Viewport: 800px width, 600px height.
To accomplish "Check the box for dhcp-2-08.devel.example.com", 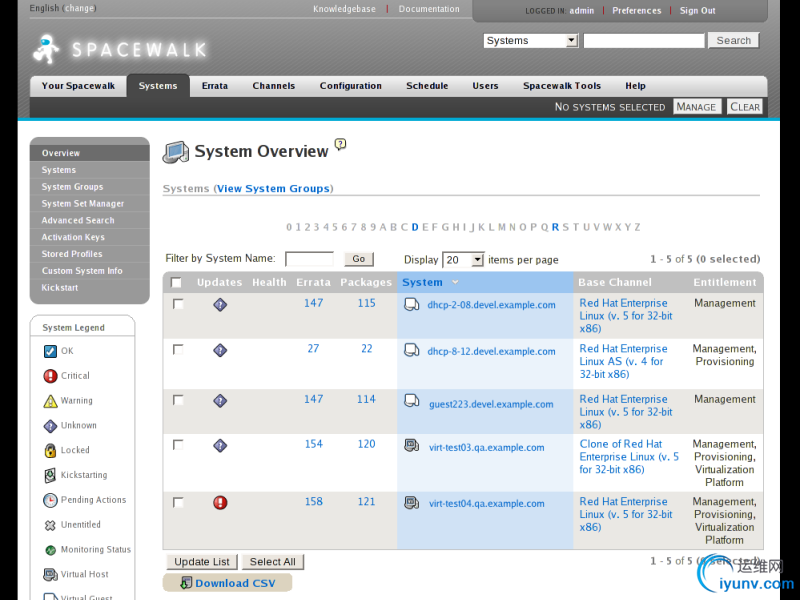I will (178, 304).
